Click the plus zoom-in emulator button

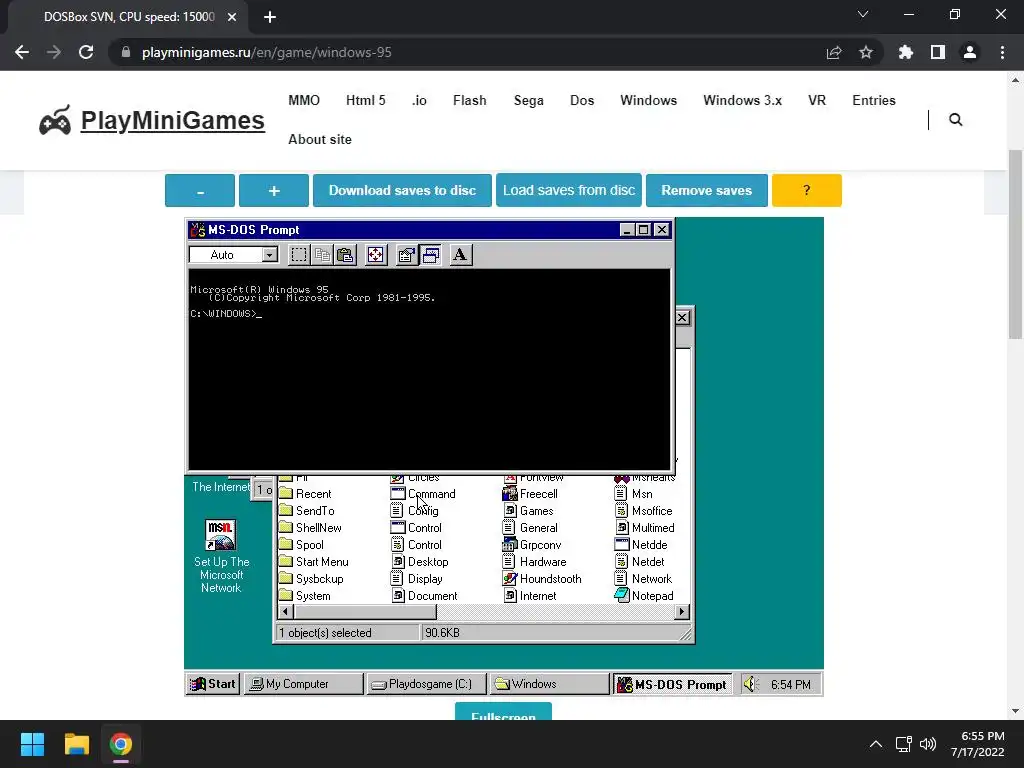[x=274, y=191]
